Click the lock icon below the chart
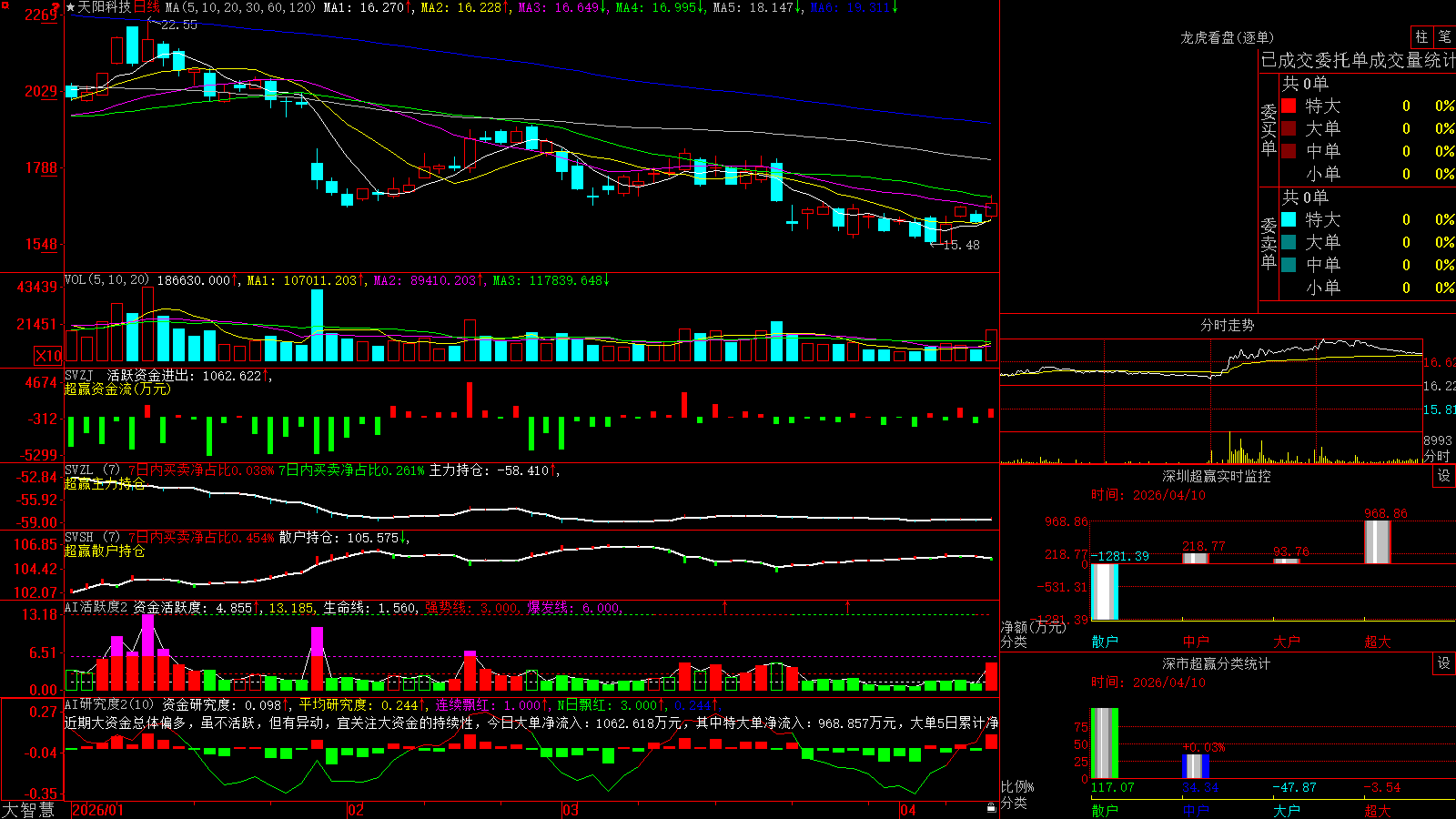Viewport: 1456px width, 819px height. [x=991, y=808]
